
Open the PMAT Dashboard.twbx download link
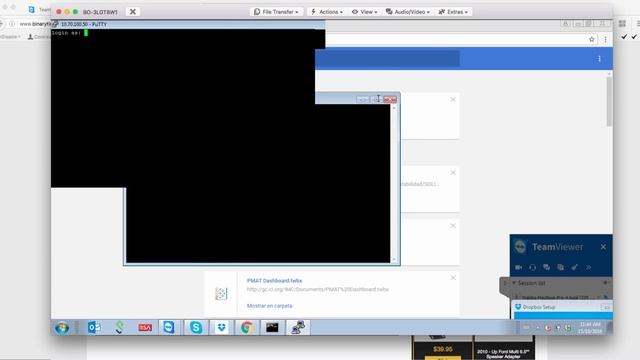point(274,280)
